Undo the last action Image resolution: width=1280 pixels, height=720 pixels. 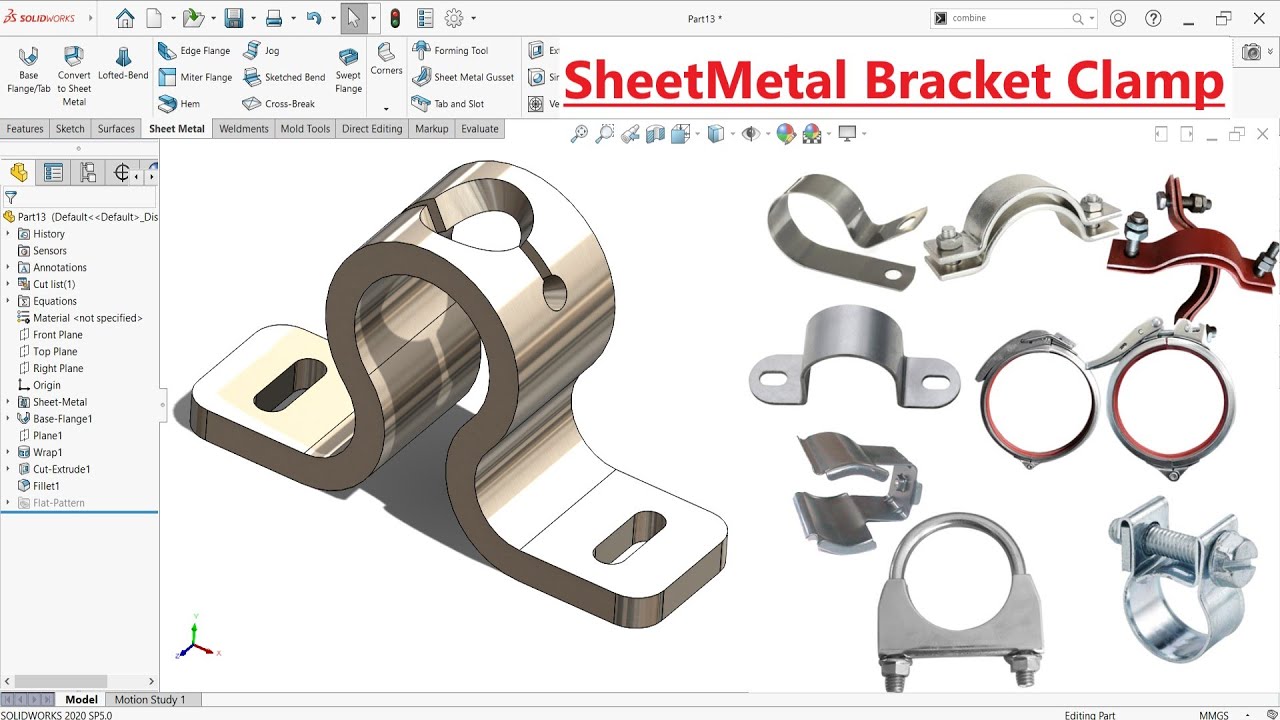(314, 18)
